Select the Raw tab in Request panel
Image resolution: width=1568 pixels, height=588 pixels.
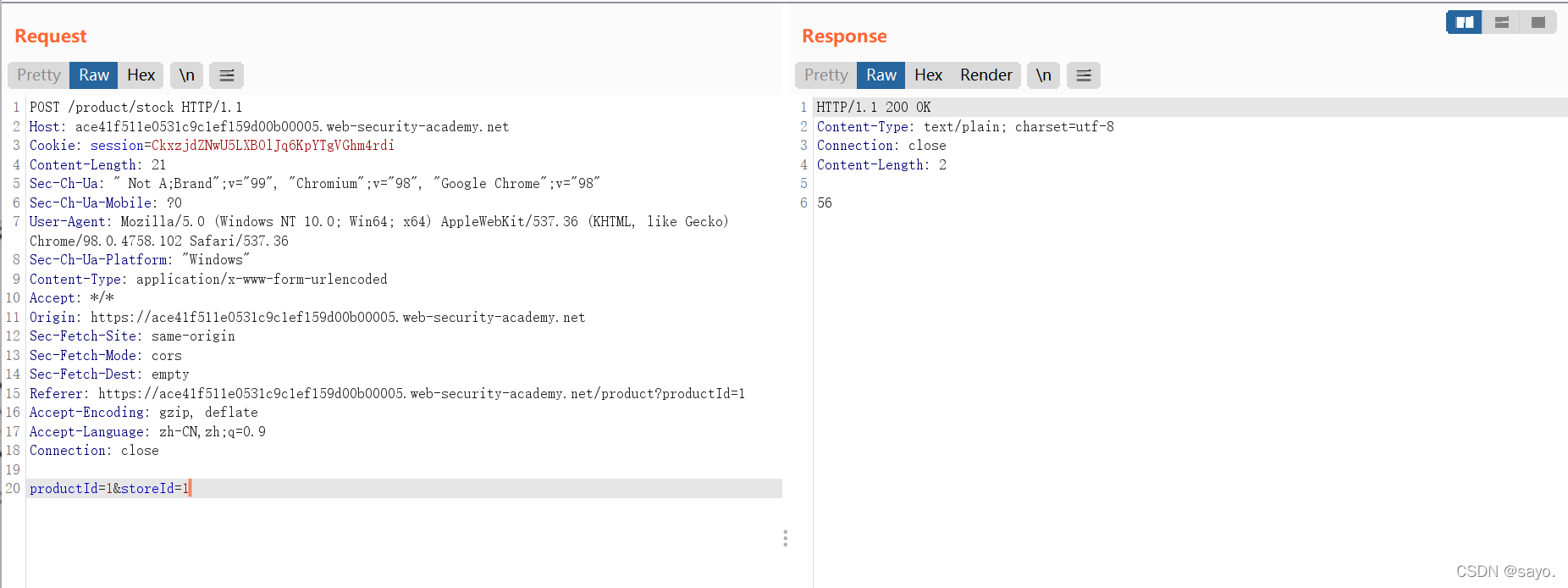[94, 75]
